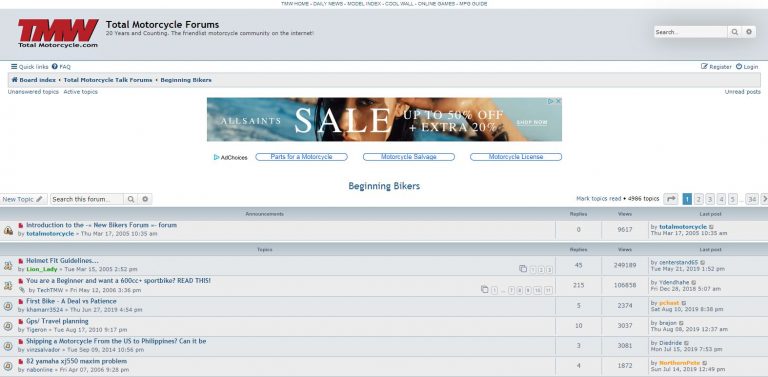
Task: View latest post icon by Ydendhahe
Action: (694, 283)
